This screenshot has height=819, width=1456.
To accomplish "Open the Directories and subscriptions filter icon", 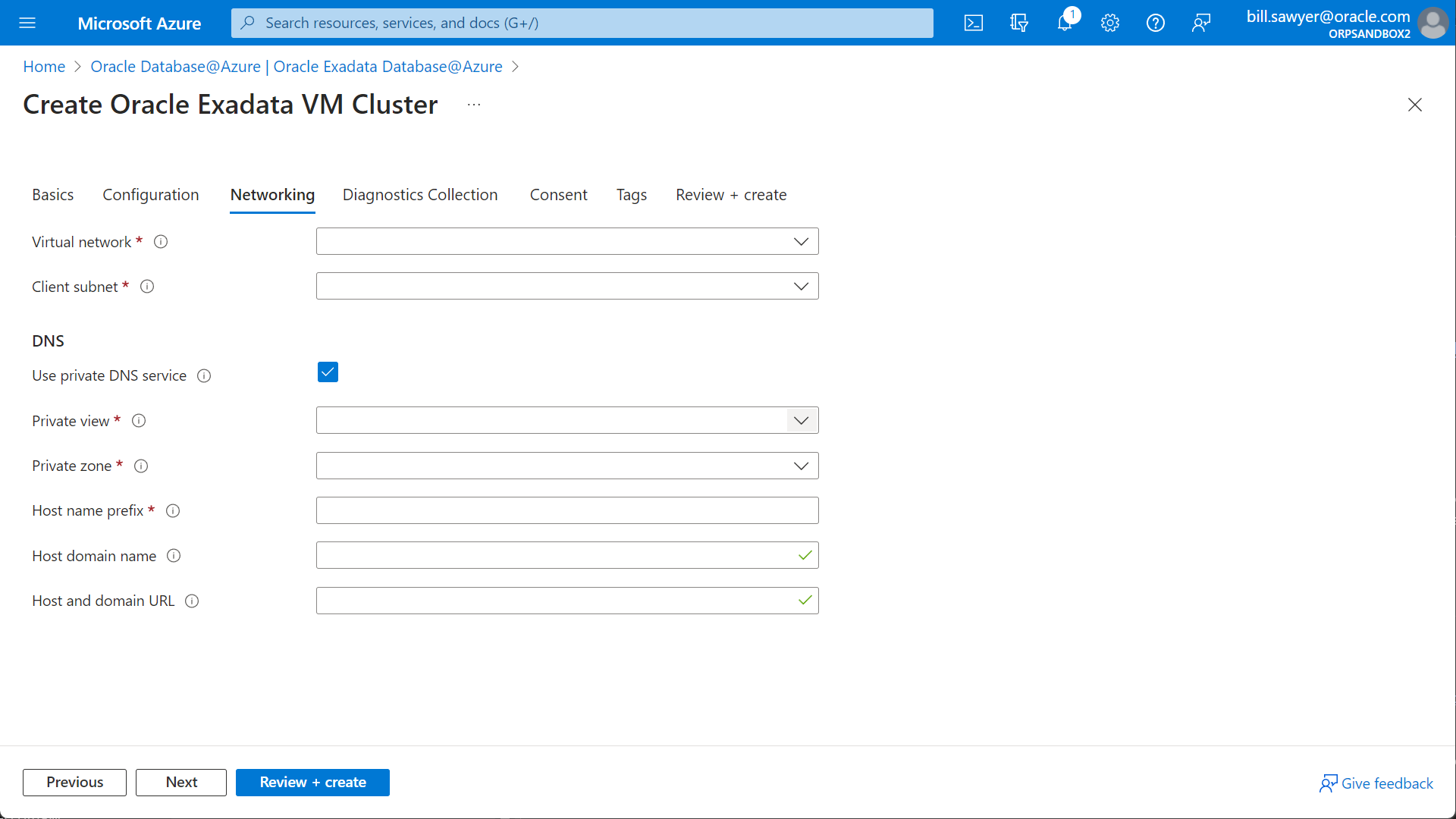I will pyautogui.click(x=1018, y=23).
